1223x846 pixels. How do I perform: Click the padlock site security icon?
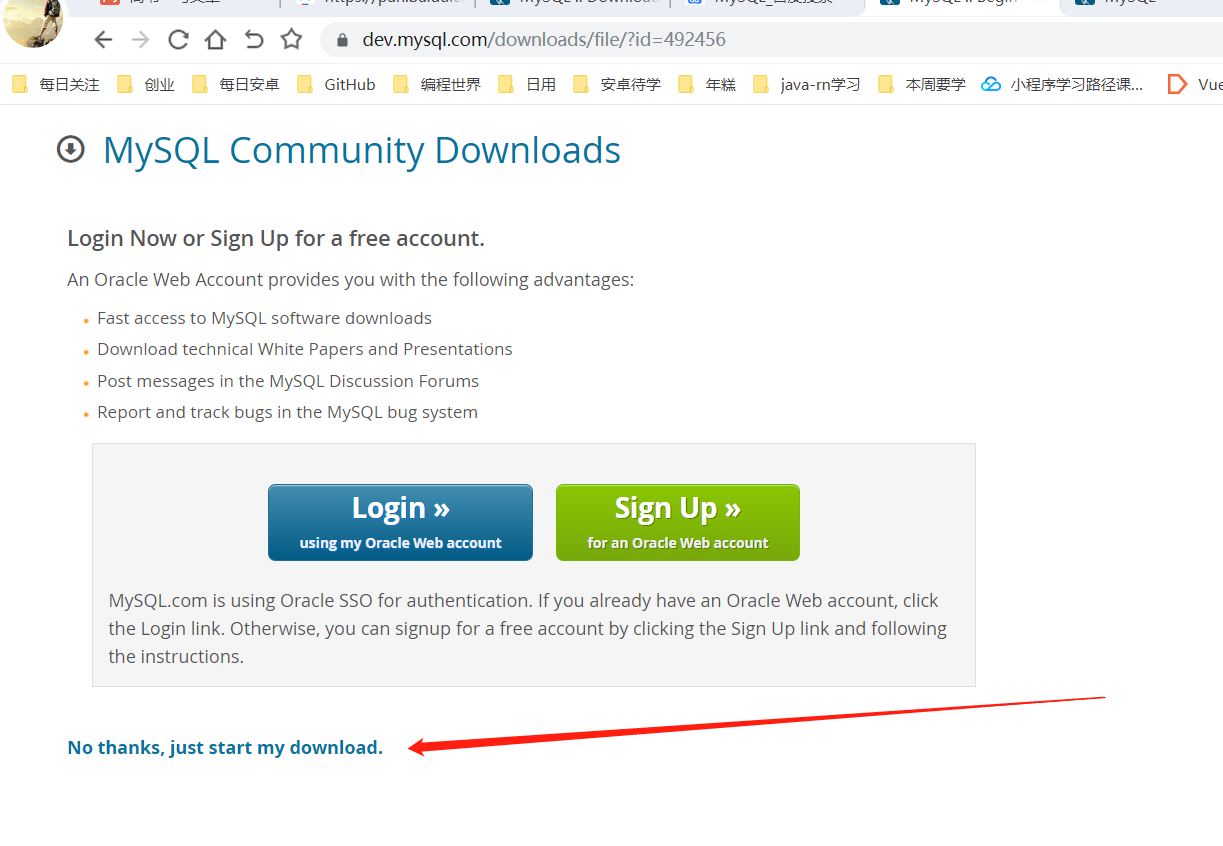coord(343,41)
